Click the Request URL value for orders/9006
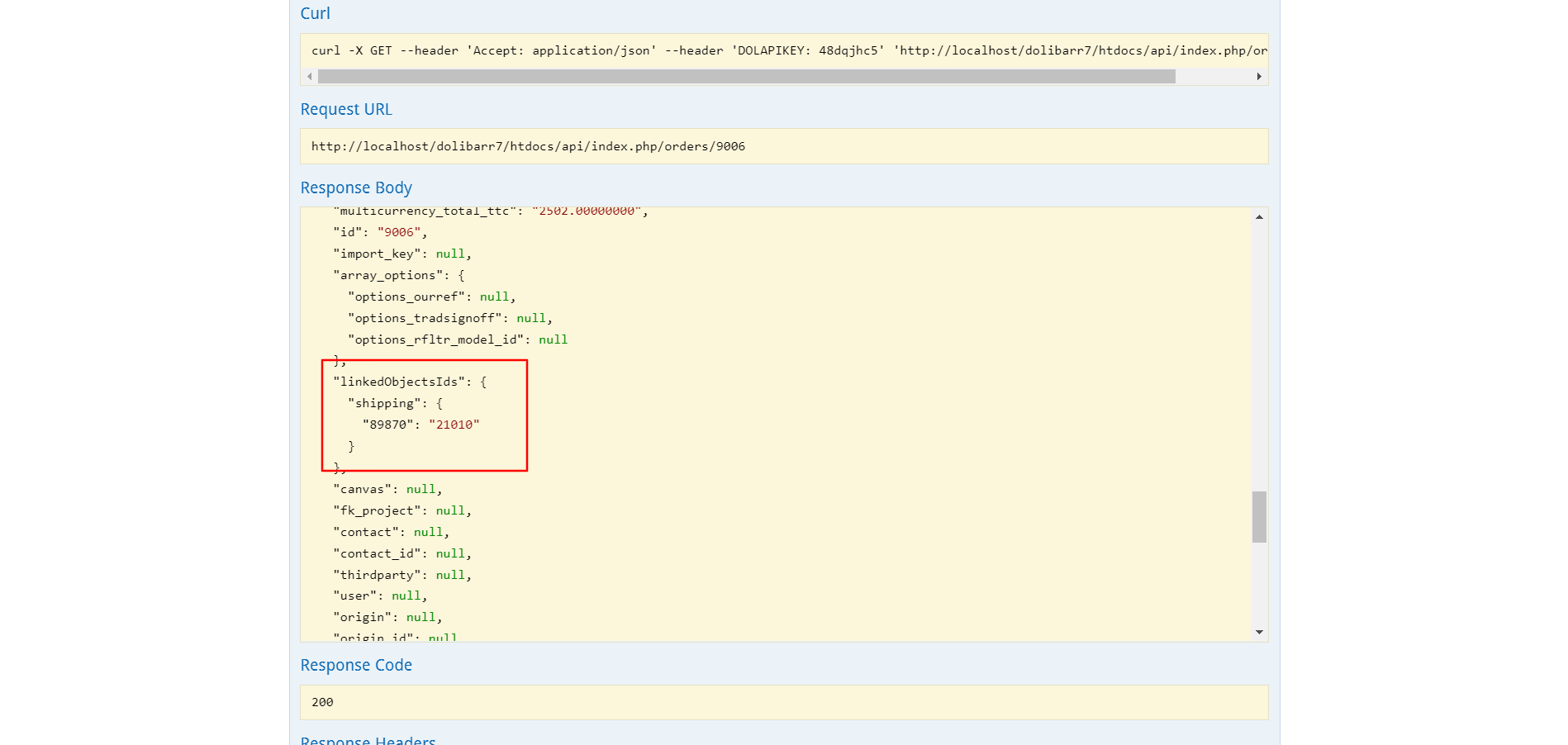This screenshot has width=1568, height=745. (528, 146)
